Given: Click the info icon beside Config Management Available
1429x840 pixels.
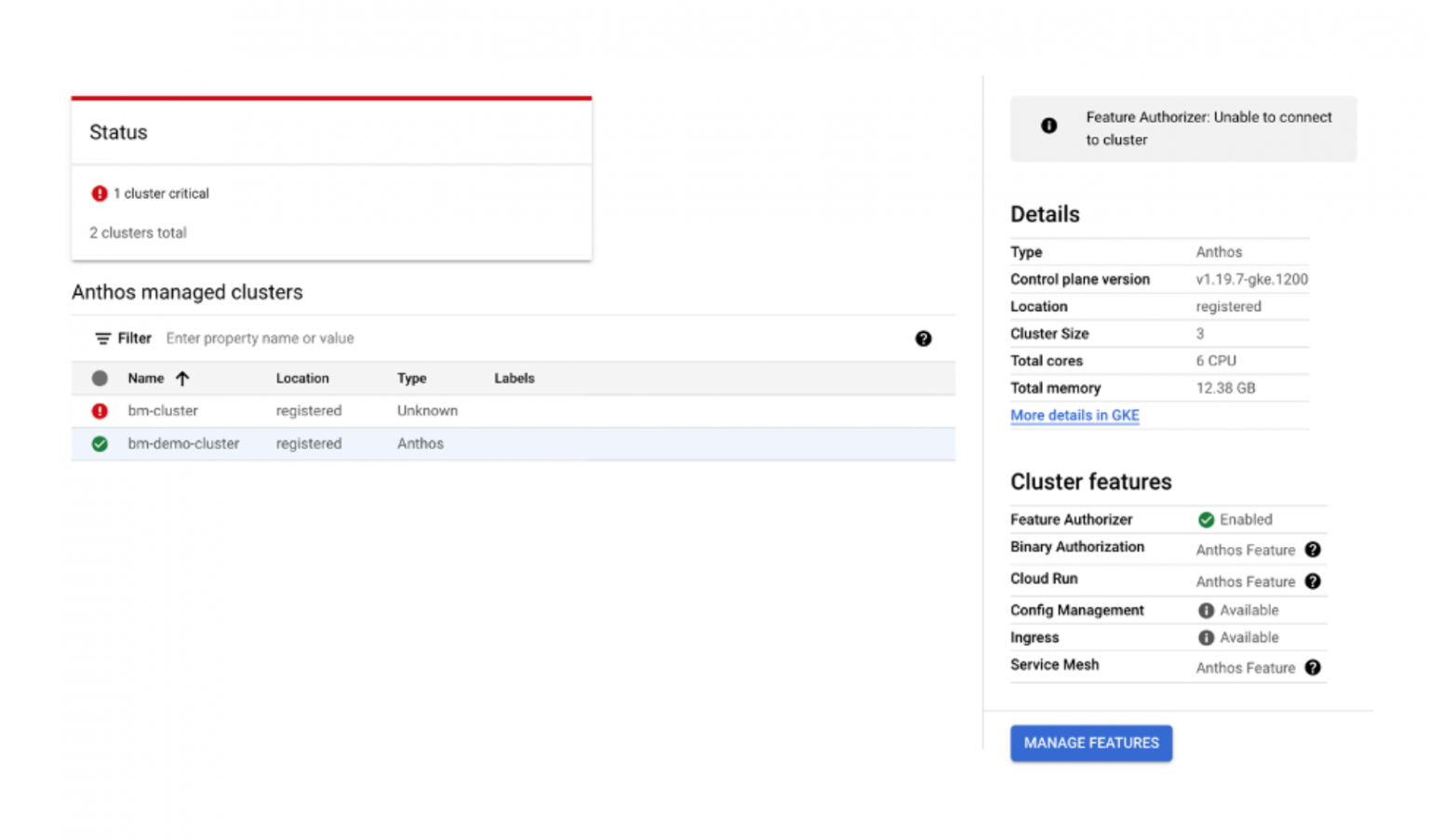Looking at the screenshot, I should coord(1206,610).
